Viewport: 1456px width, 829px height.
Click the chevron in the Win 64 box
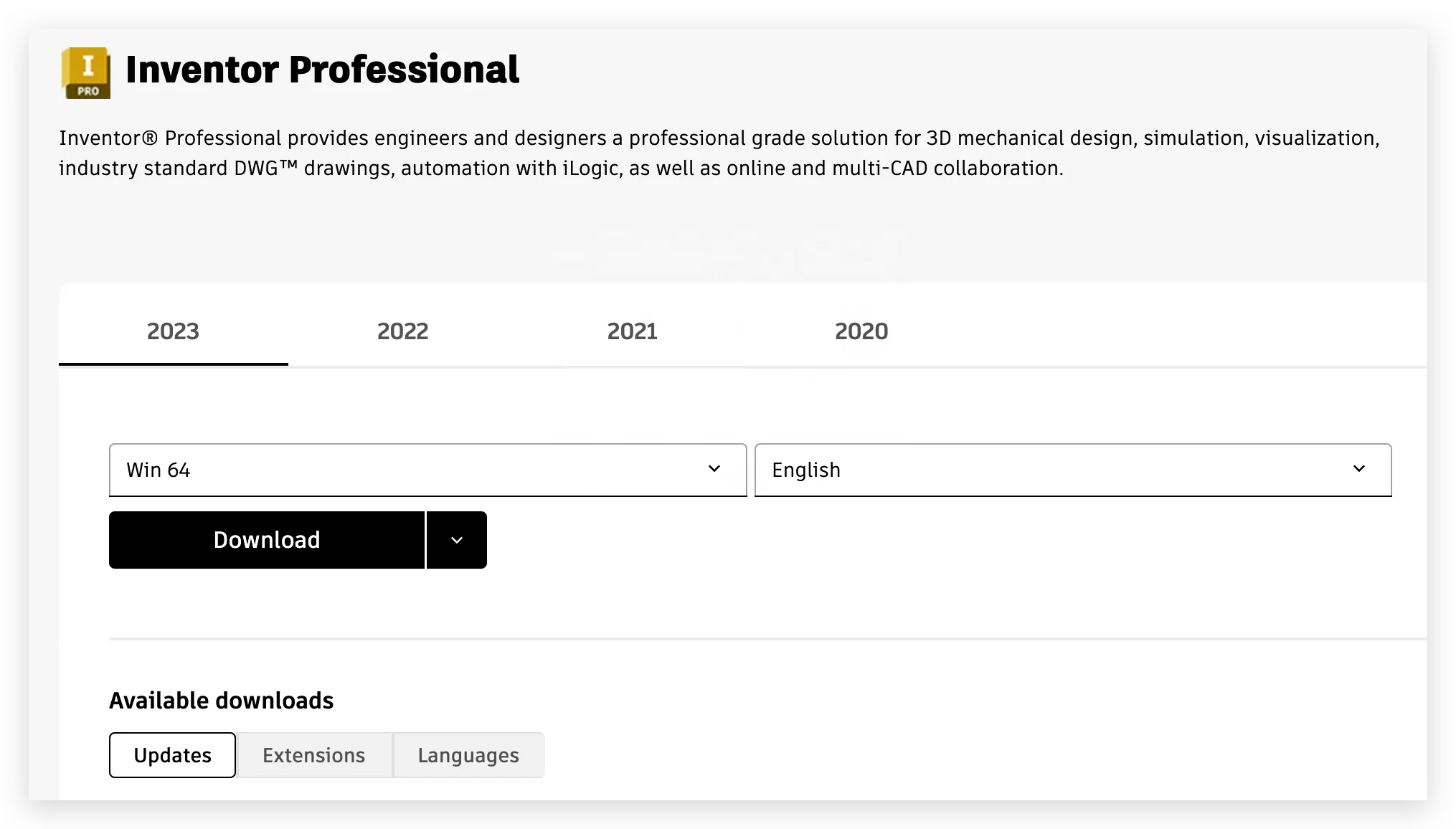pos(714,469)
